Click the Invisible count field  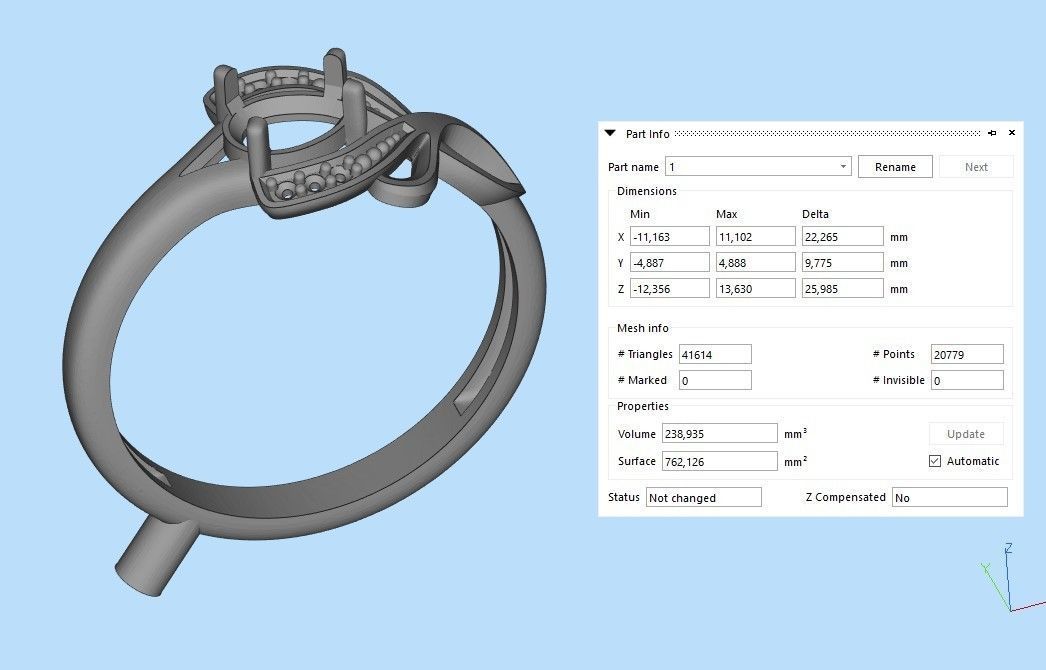(967, 380)
